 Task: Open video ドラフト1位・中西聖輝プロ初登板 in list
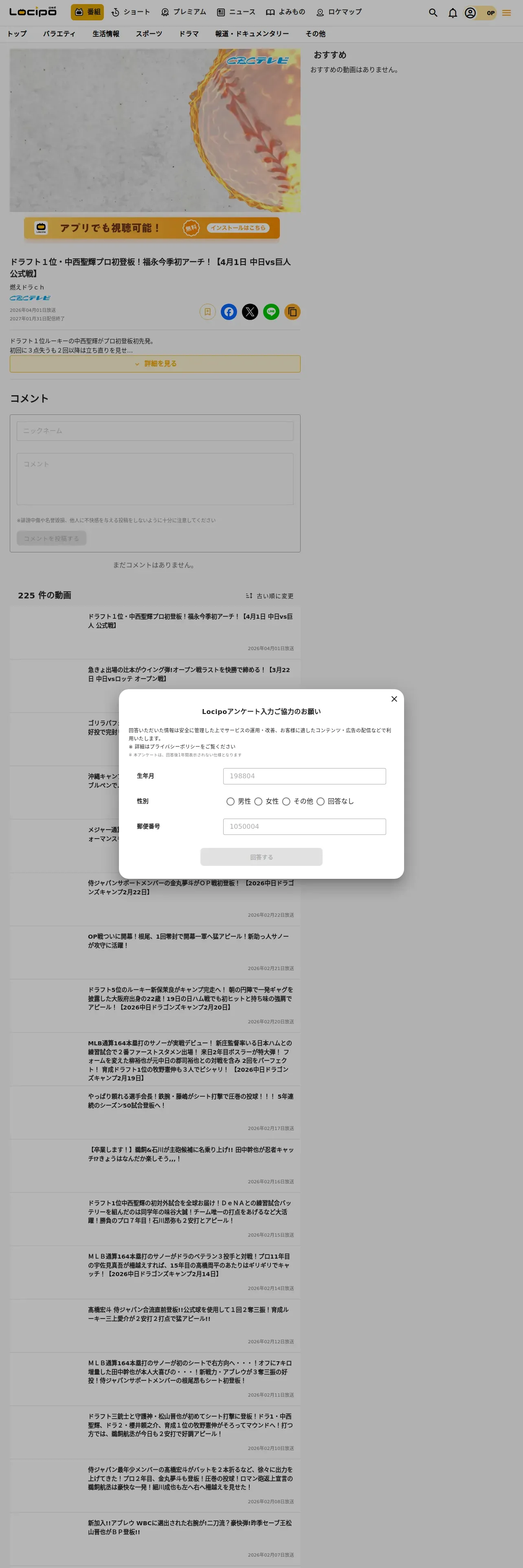pyautogui.click(x=155, y=633)
